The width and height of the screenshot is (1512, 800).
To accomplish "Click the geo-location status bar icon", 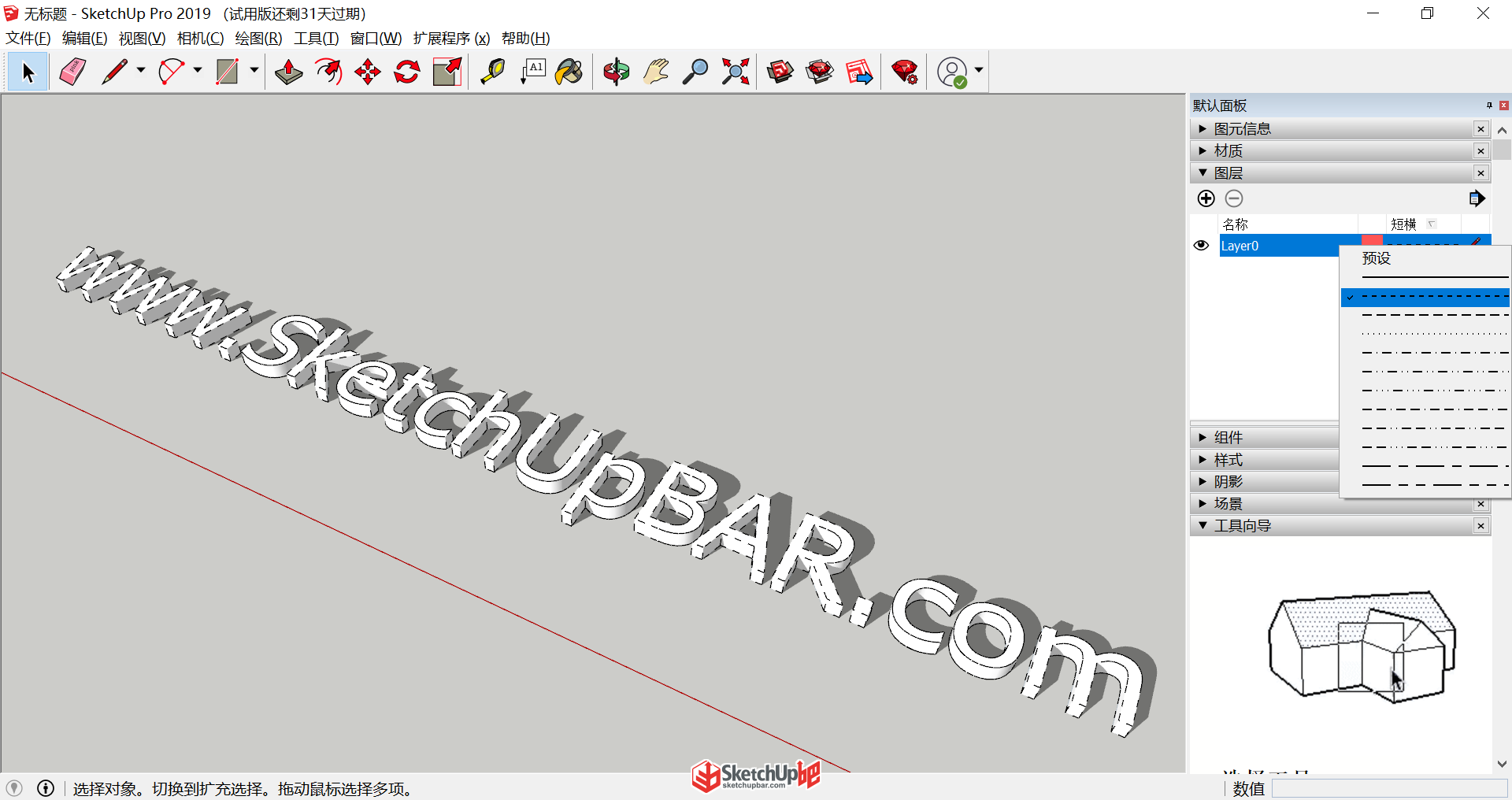I will point(14,788).
